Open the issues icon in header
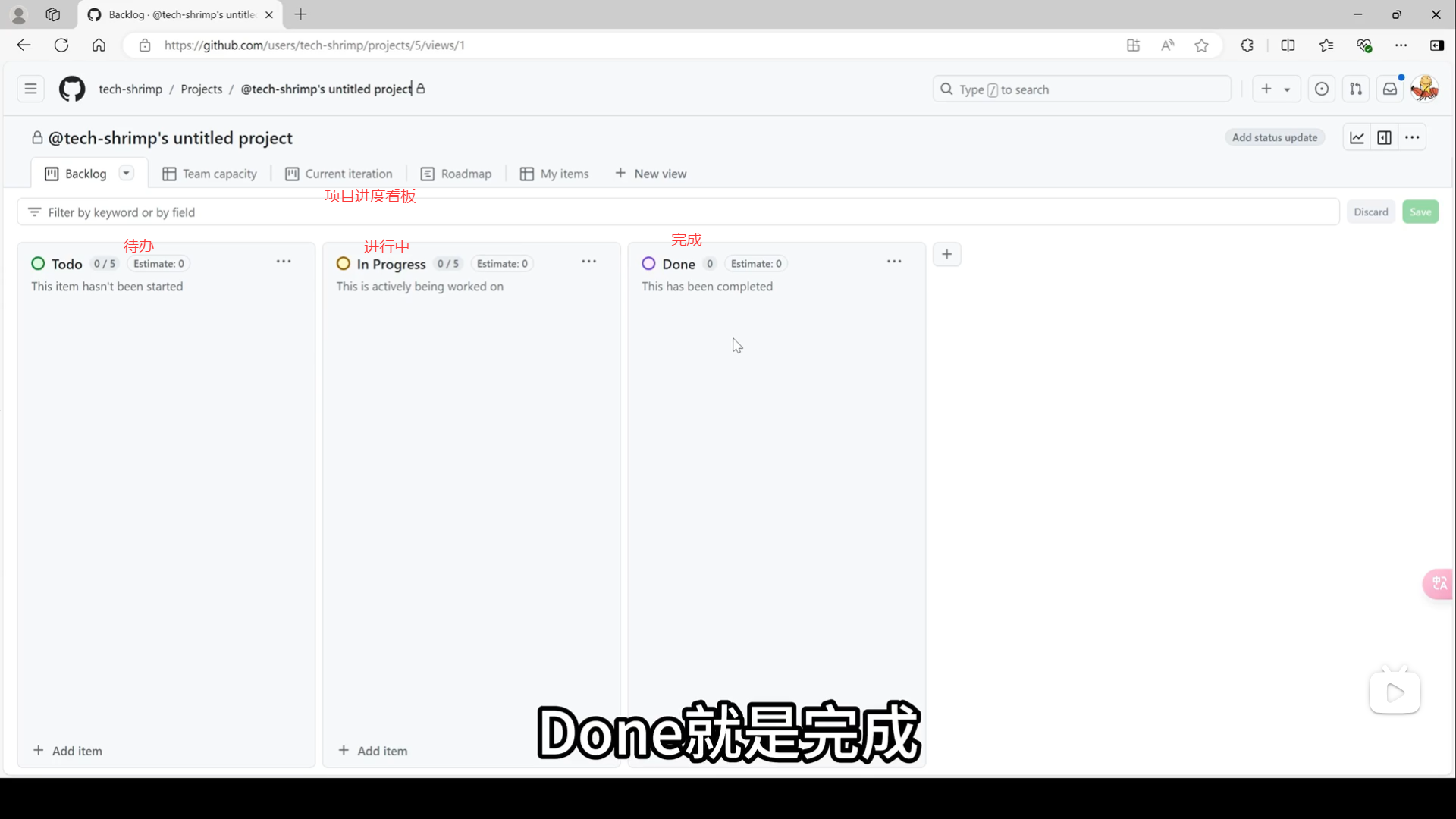This screenshot has width=1456, height=819. coord(1321,89)
